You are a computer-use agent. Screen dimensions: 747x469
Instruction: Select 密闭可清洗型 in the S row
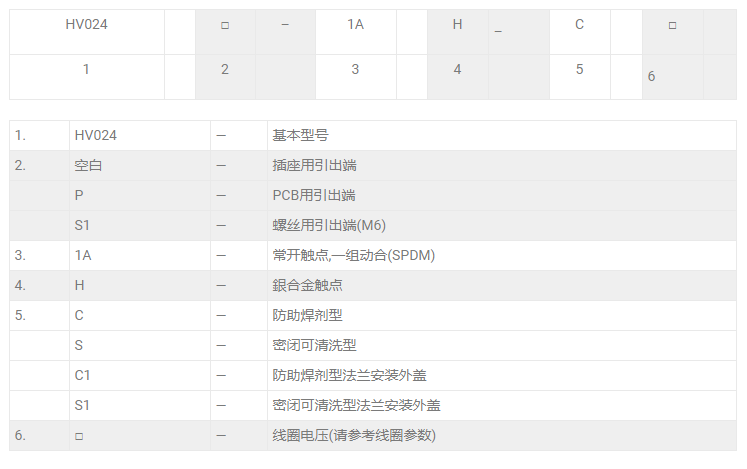click(x=314, y=345)
